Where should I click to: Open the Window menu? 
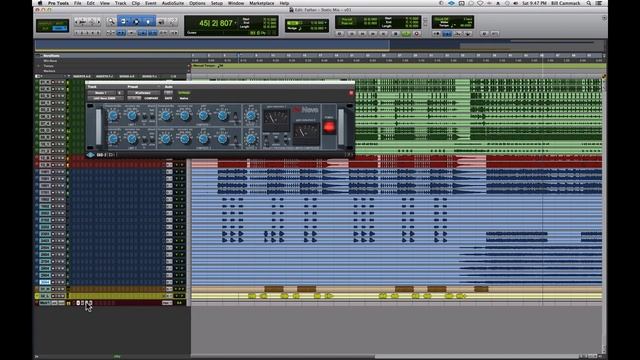pos(236,3)
